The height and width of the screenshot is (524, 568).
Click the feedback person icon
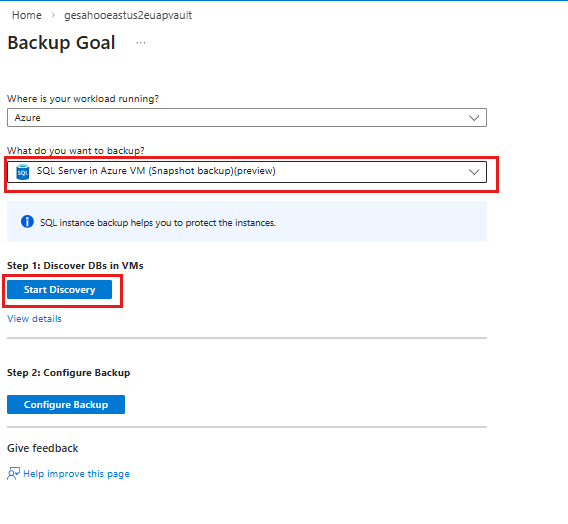13,474
